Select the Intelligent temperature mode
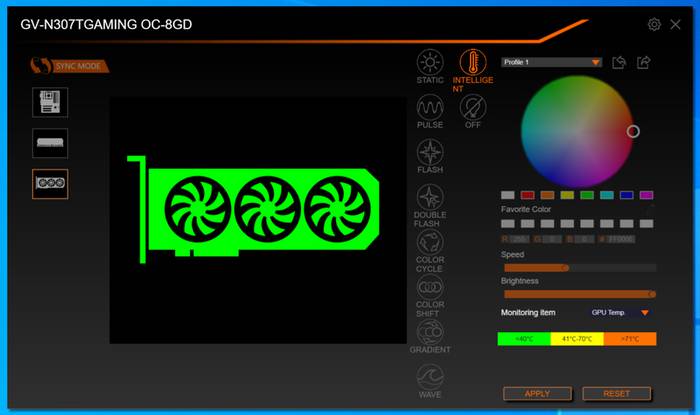The image size is (700, 415). click(x=473, y=70)
